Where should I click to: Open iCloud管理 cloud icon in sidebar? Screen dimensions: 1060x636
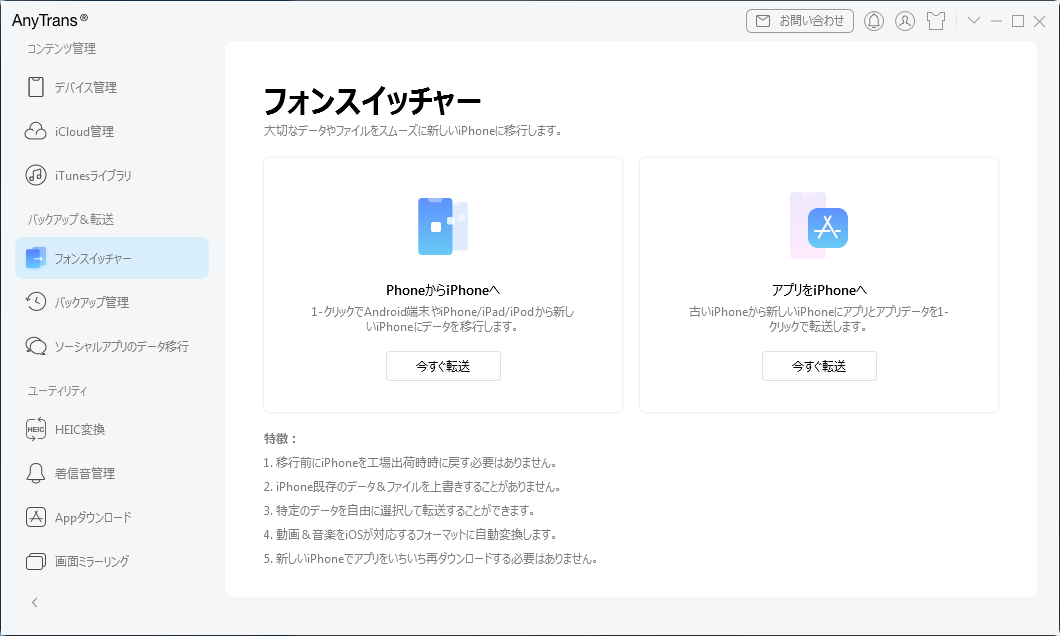(x=36, y=132)
